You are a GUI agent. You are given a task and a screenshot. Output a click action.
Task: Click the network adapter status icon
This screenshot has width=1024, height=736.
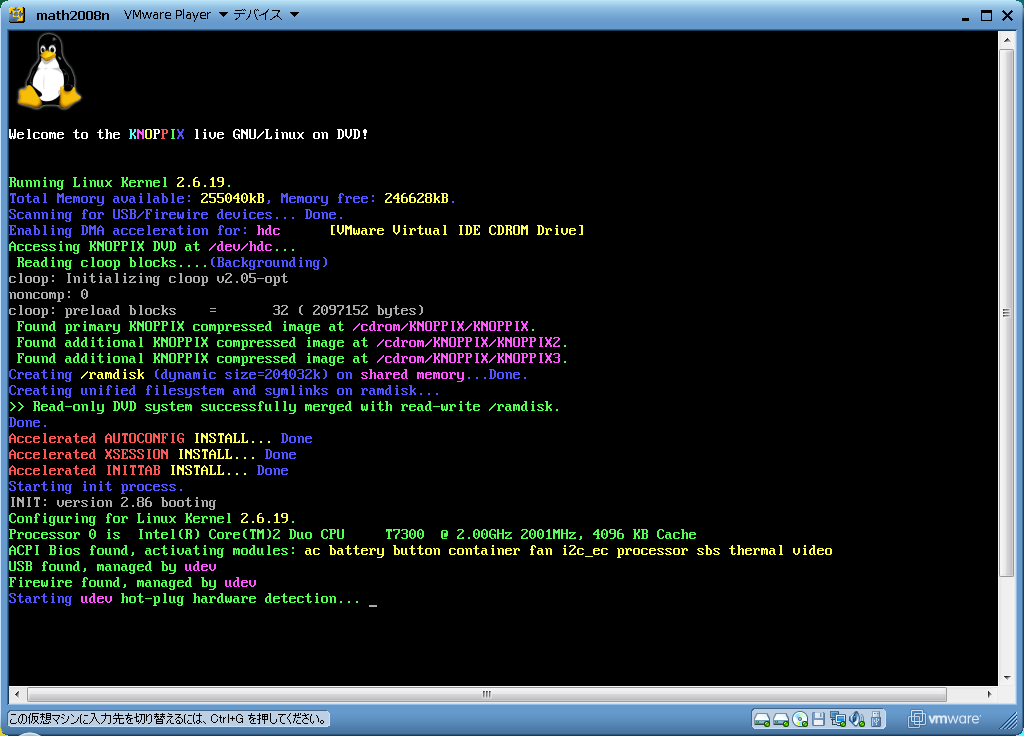tap(838, 720)
